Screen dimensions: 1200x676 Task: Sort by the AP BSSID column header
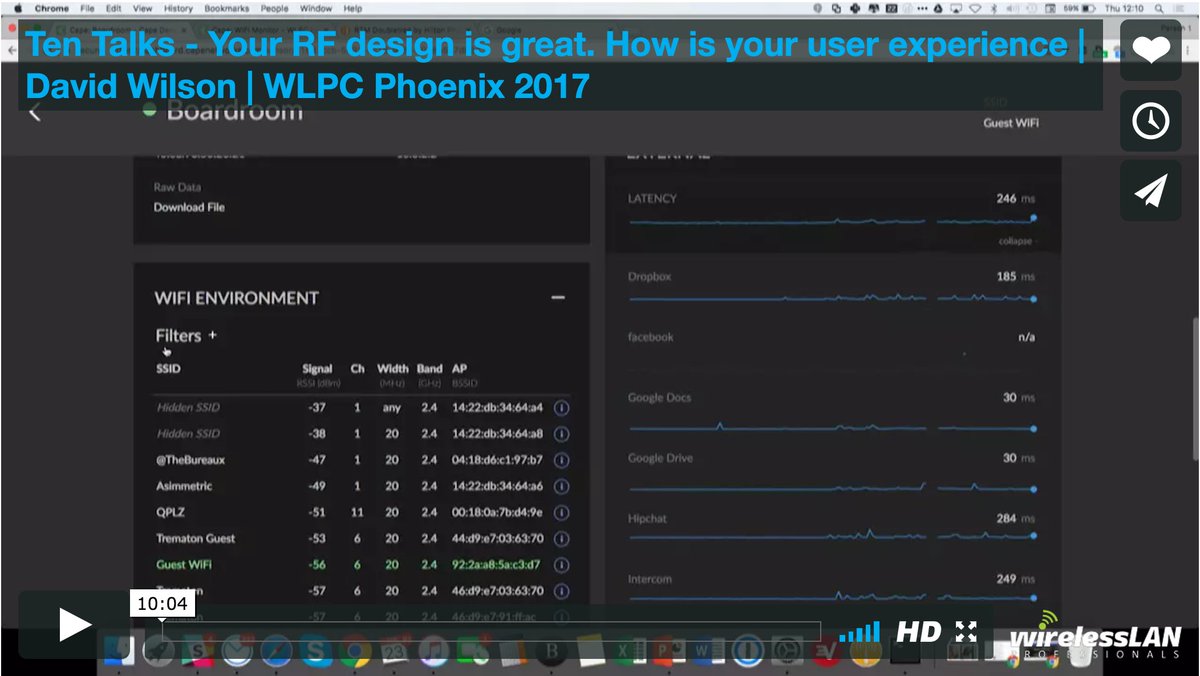[x=459, y=369]
